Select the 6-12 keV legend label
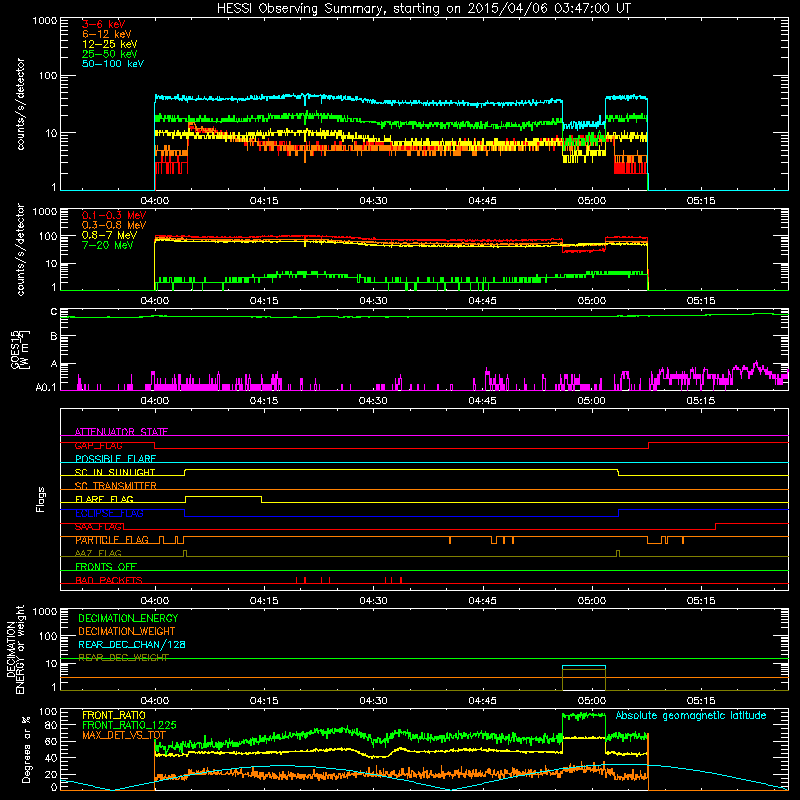Screen dimensions: 800x800 pyautogui.click(x=106, y=34)
